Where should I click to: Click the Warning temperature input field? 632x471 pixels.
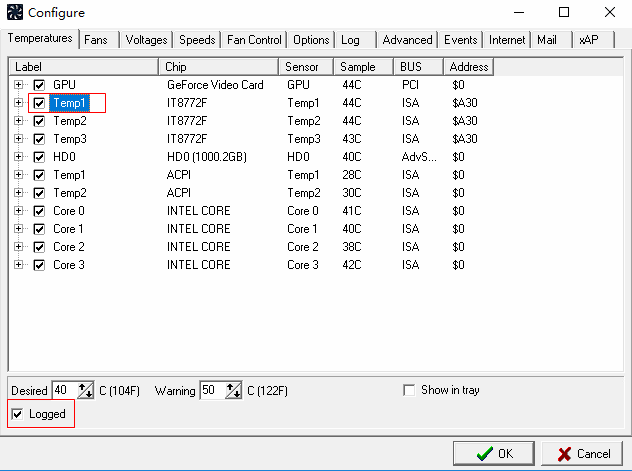(x=213, y=390)
